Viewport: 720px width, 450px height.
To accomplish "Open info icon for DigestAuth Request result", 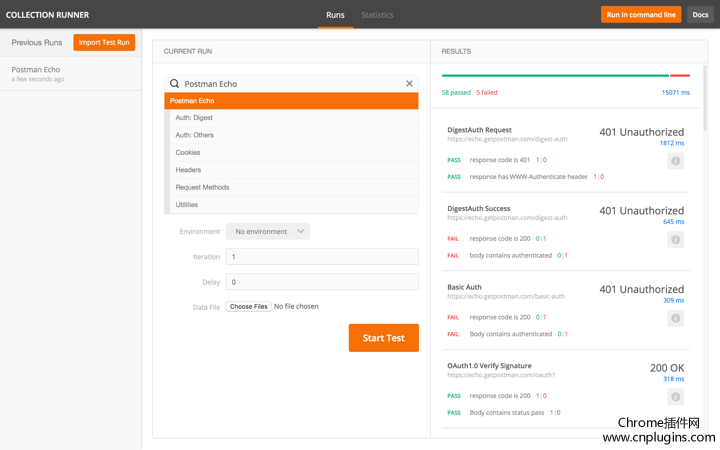I will (675, 161).
